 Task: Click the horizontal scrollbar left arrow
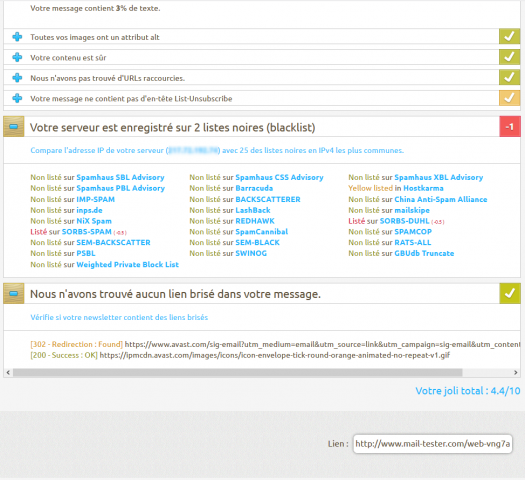coord(8,373)
